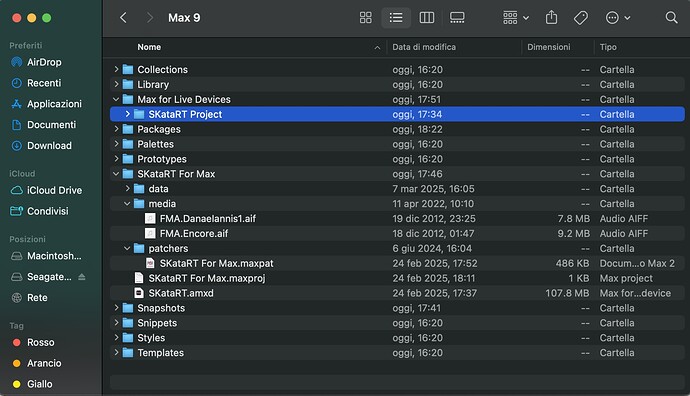Select the Templates folder row
Screen dimensions: 690x396
pyautogui.click(x=397, y=353)
